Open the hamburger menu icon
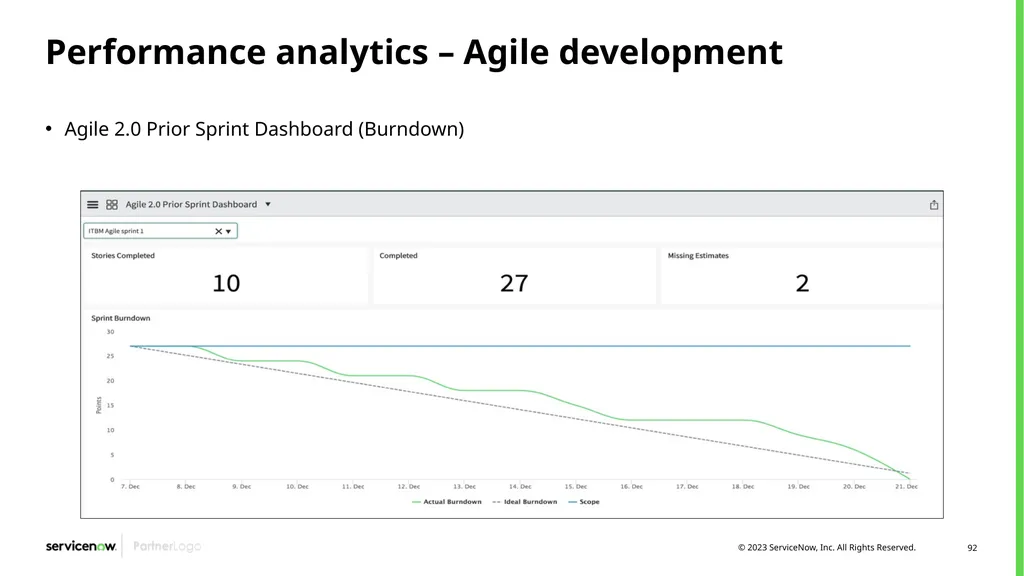The width and height of the screenshot is (1024, 576). click(x=93, y=204)
